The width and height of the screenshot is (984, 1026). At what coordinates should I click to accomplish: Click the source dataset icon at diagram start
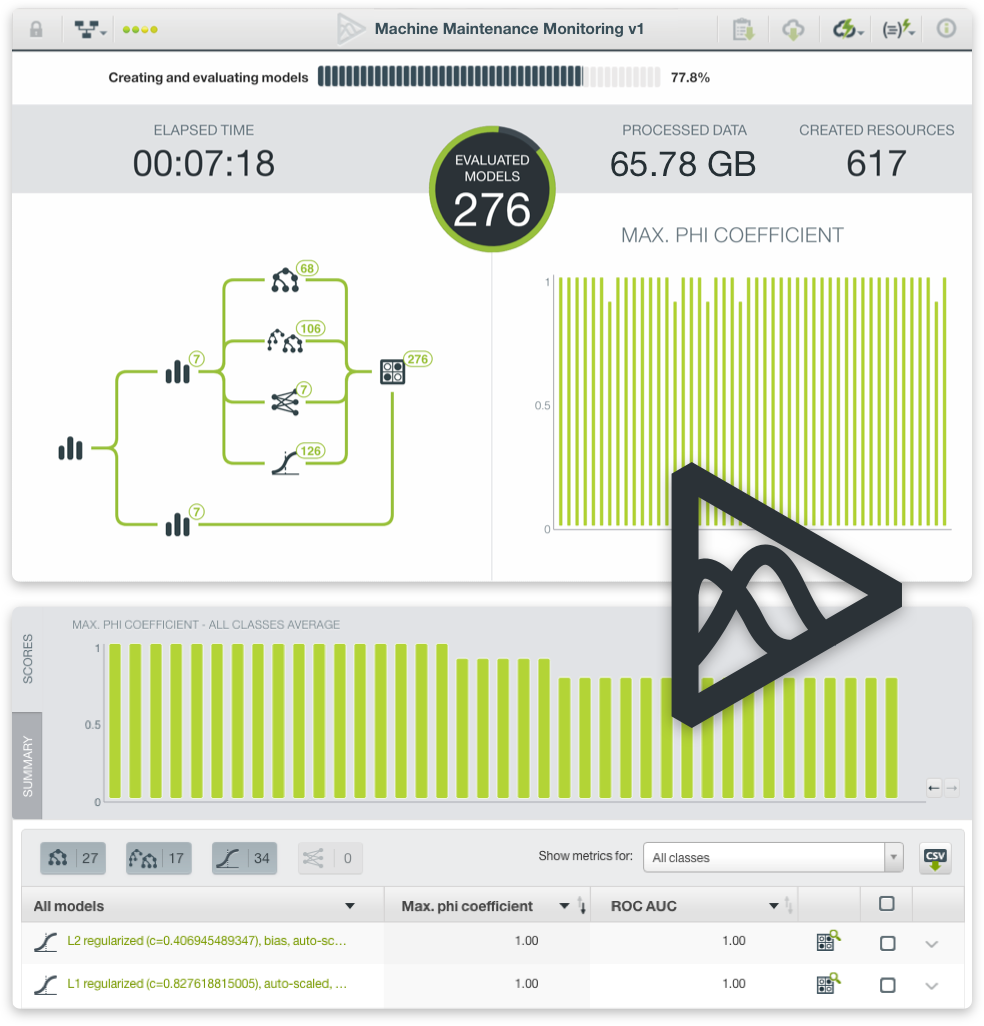(x=71, y=449)
